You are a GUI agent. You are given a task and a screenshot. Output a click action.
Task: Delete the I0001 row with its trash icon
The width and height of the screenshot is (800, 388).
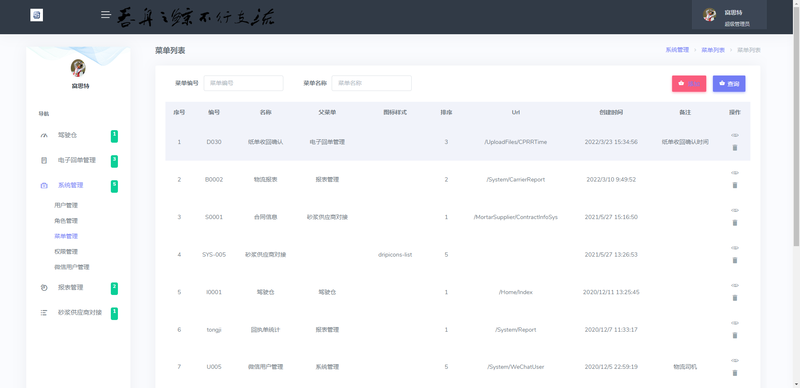point(735,298)
